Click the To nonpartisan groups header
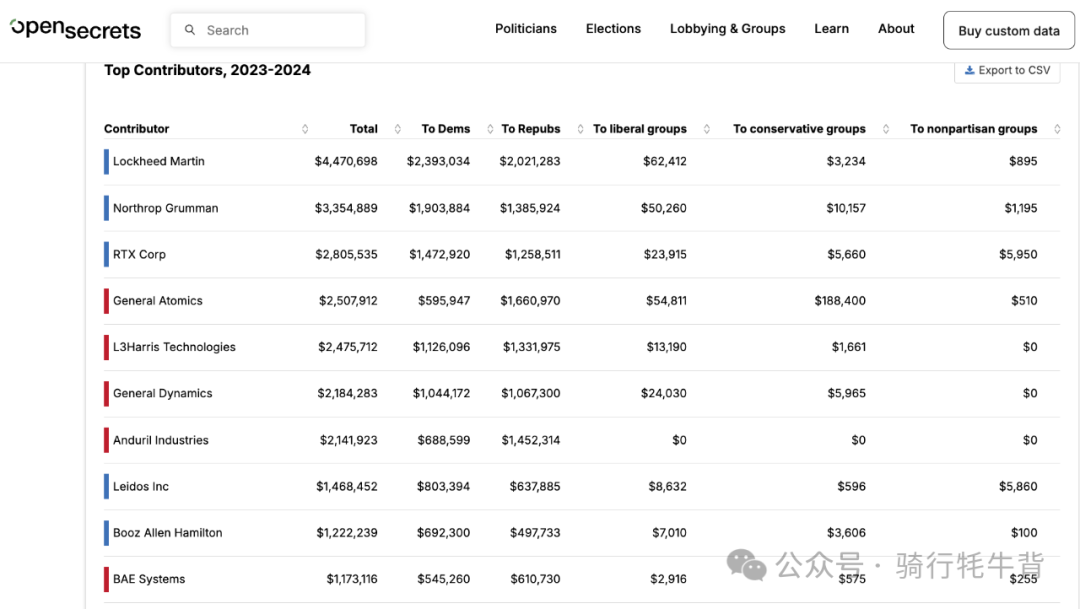This screenshot has height=609, width=1080. pos(973,129)
